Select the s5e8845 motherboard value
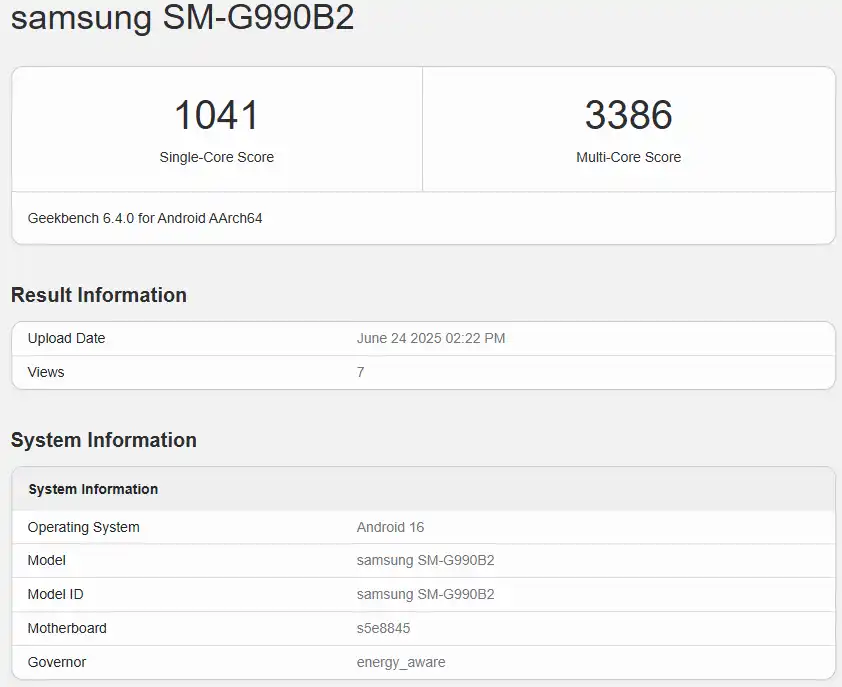842x687 pixels. click(x=383, y=628)
